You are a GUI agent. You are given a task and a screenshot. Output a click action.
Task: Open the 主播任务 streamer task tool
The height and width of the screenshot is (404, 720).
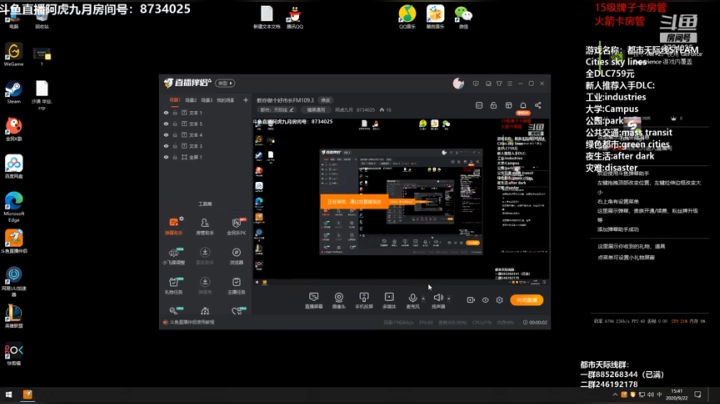236,285
